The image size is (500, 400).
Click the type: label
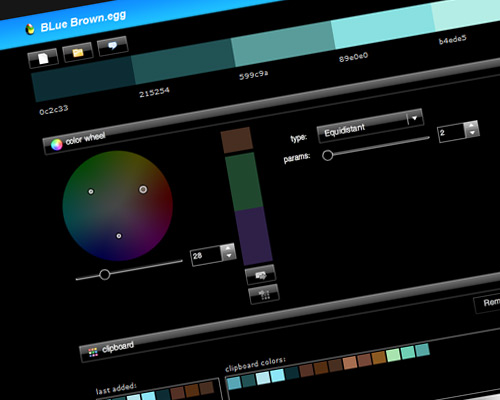(299, 138)
